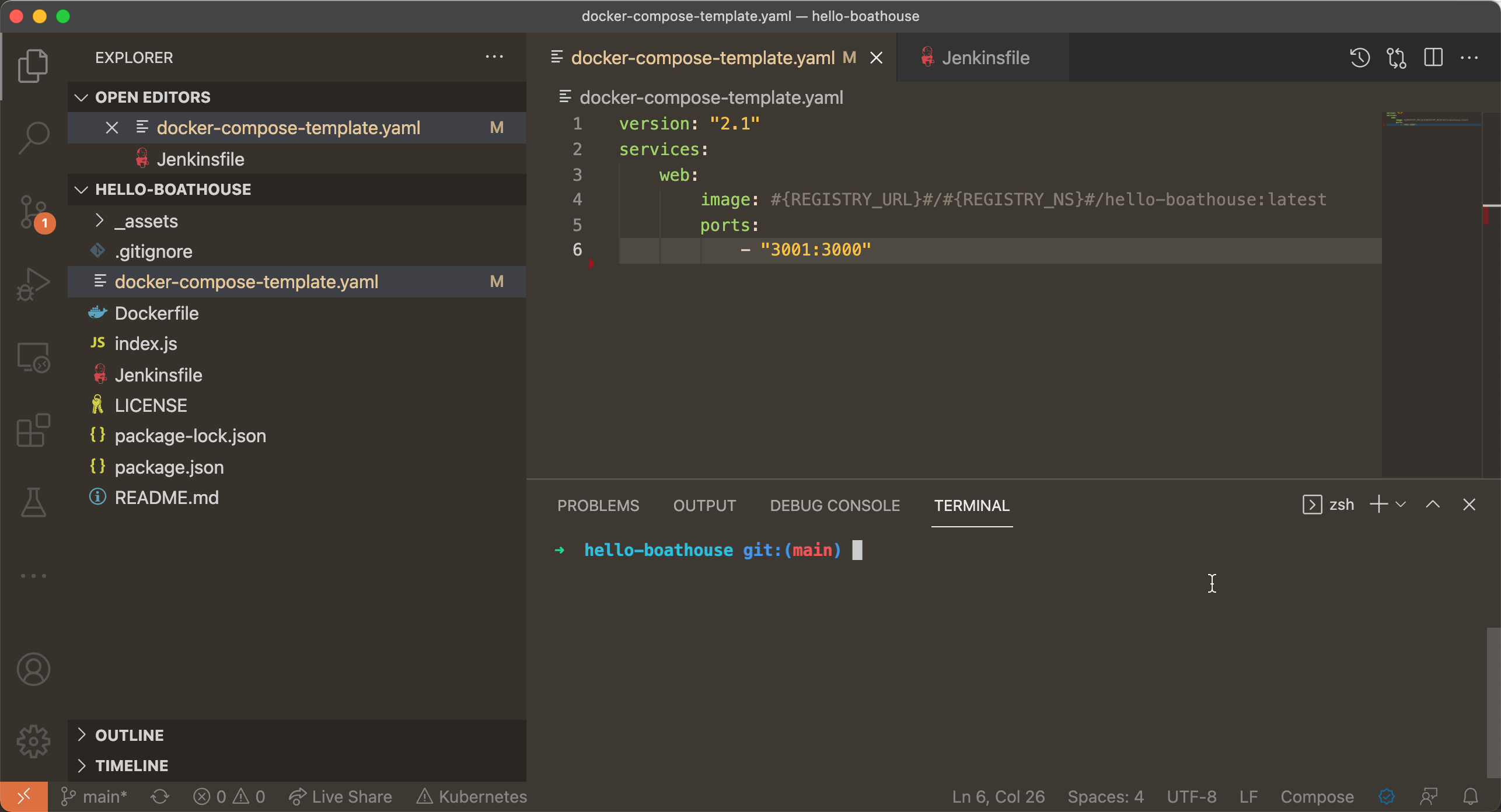1501x812 pixels.
Task: Switch to DEBUG CONSOLE panel tab
Action: (835, 506)
